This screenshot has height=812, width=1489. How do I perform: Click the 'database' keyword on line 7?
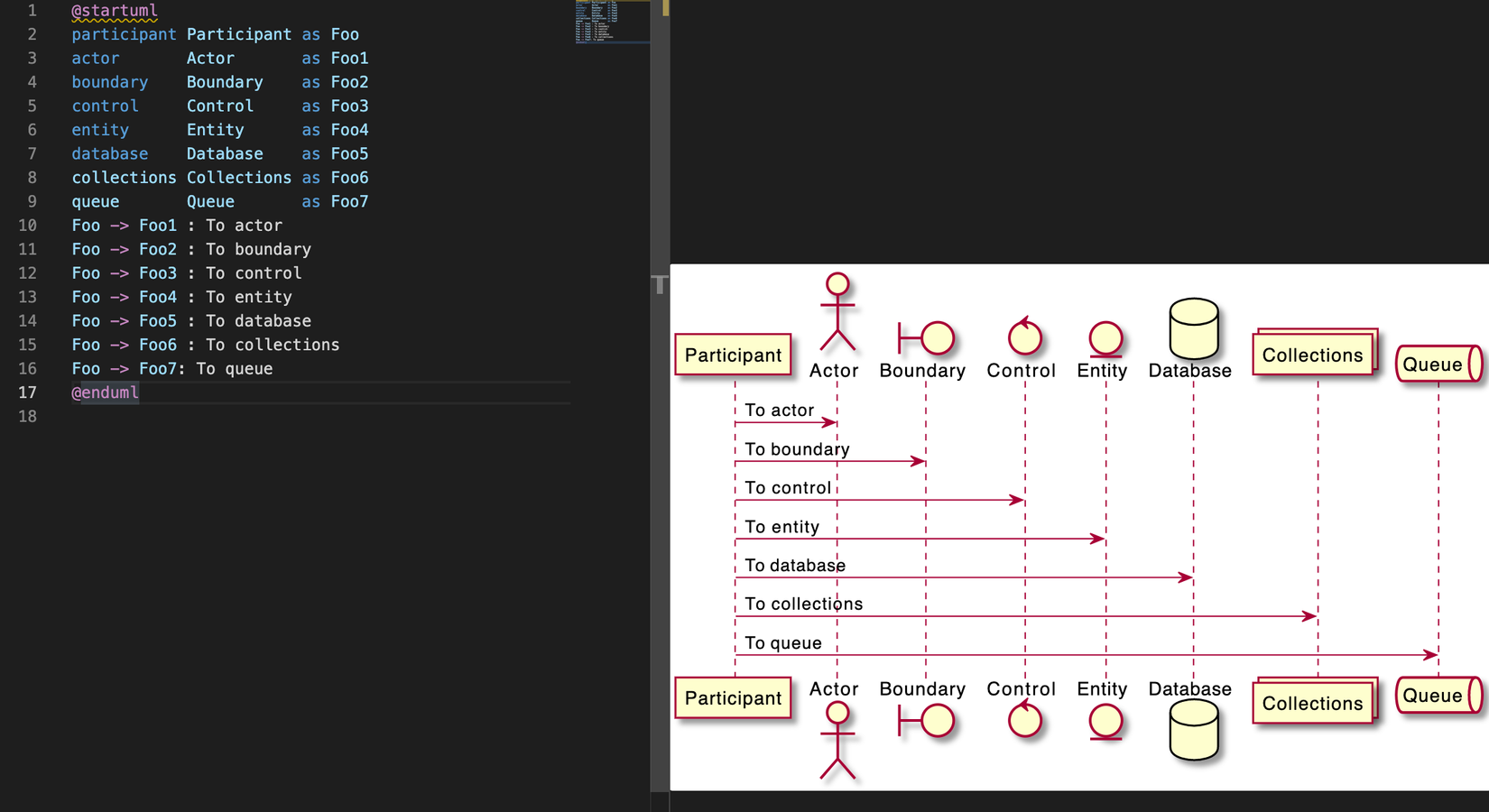coord(110,153)
